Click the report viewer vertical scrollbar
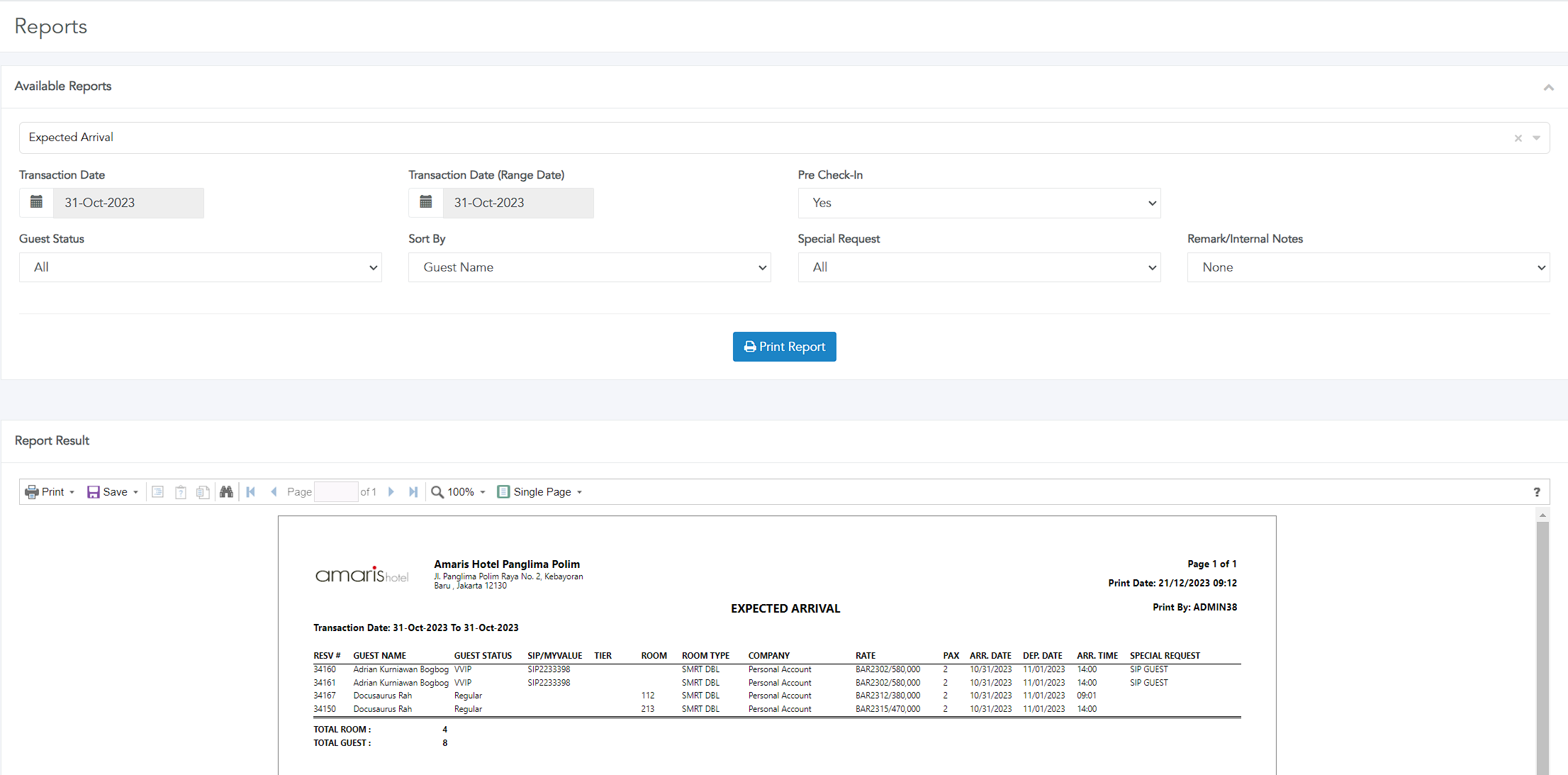 click(x=1542, y=649)
